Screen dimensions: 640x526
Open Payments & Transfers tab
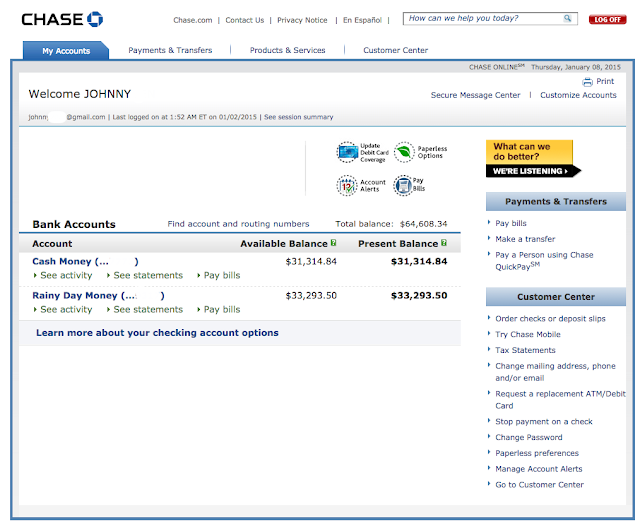tap(170, 50)
